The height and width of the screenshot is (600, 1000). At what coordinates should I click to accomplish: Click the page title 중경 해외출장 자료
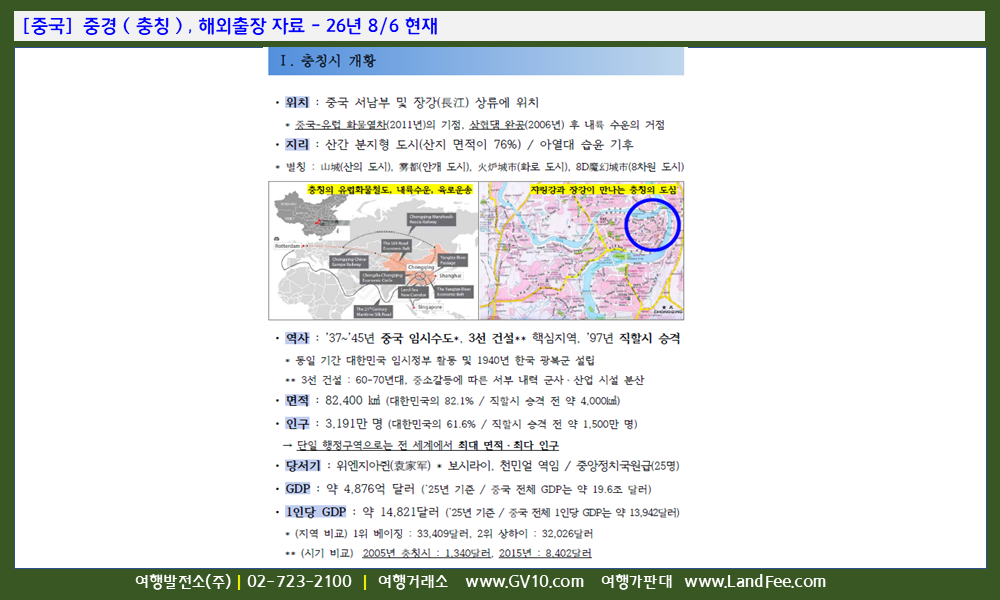[x=230, y=26]
